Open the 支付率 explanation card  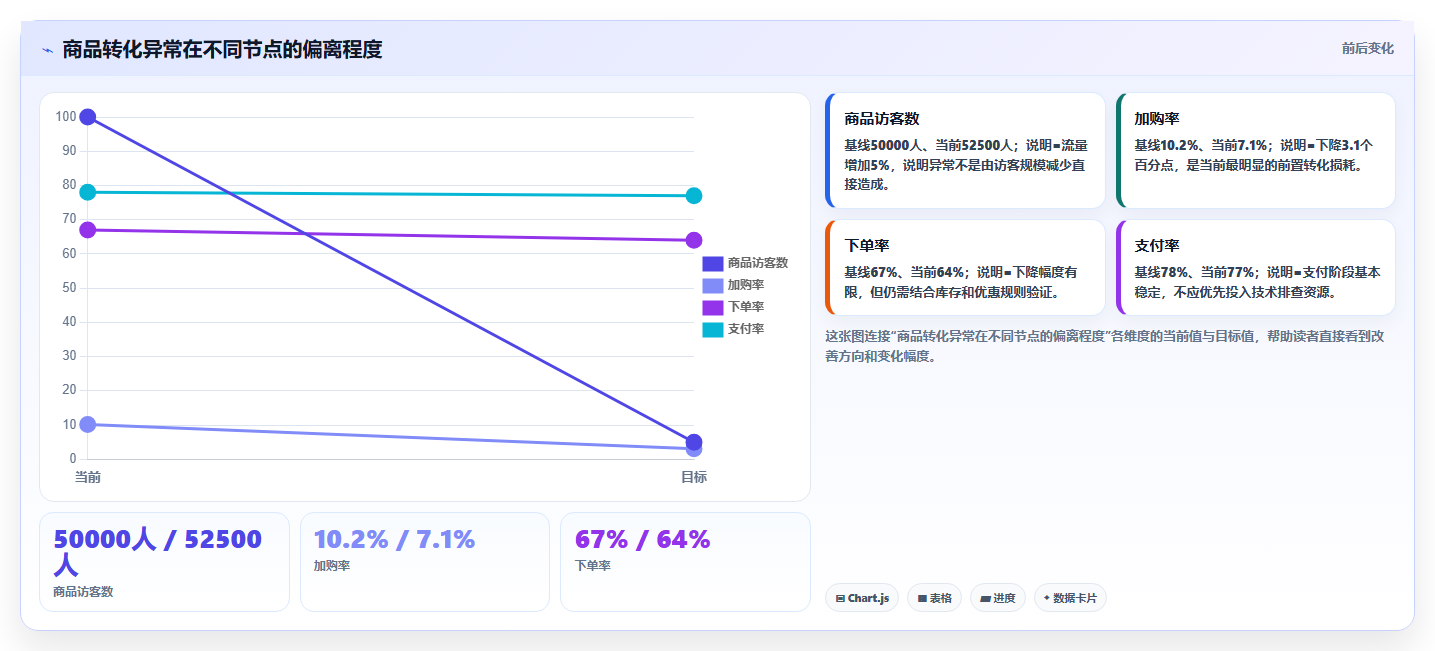[x=1255, y=268]
